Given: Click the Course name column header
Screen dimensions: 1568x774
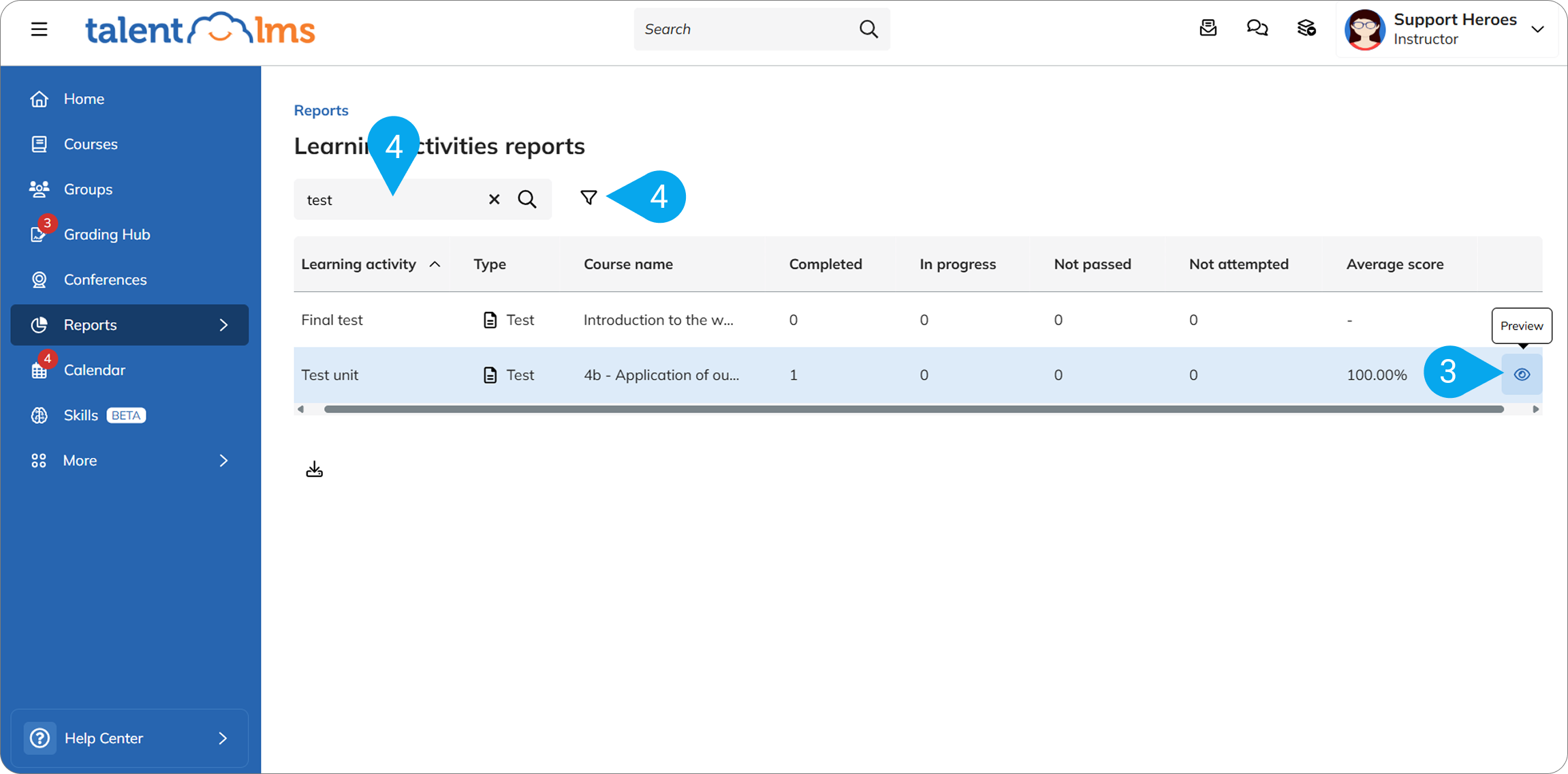Looking at the screenshot, I should point(628,264).
